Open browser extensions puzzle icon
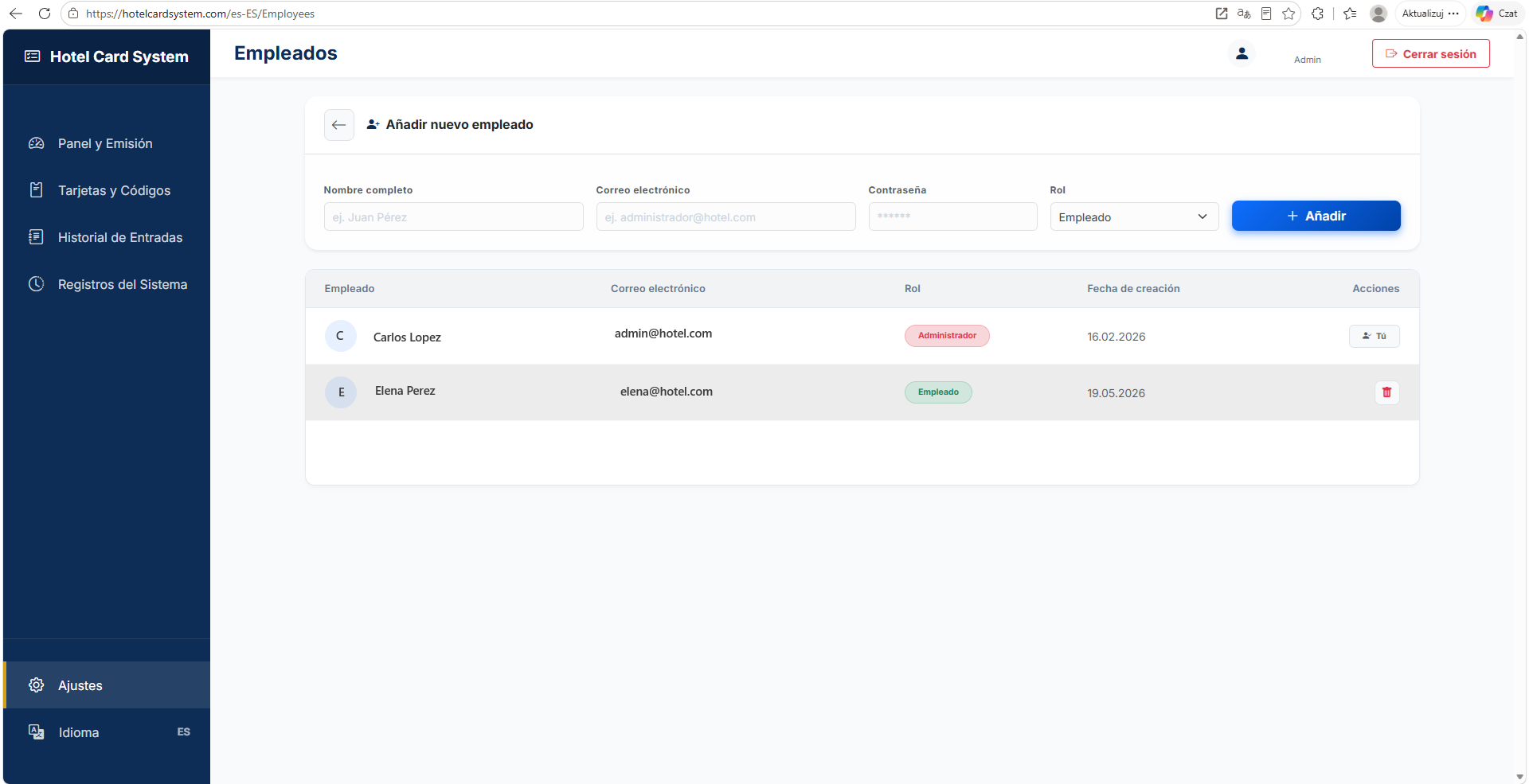This screenshot has width=1529, height=784. tap(1317, 14)
